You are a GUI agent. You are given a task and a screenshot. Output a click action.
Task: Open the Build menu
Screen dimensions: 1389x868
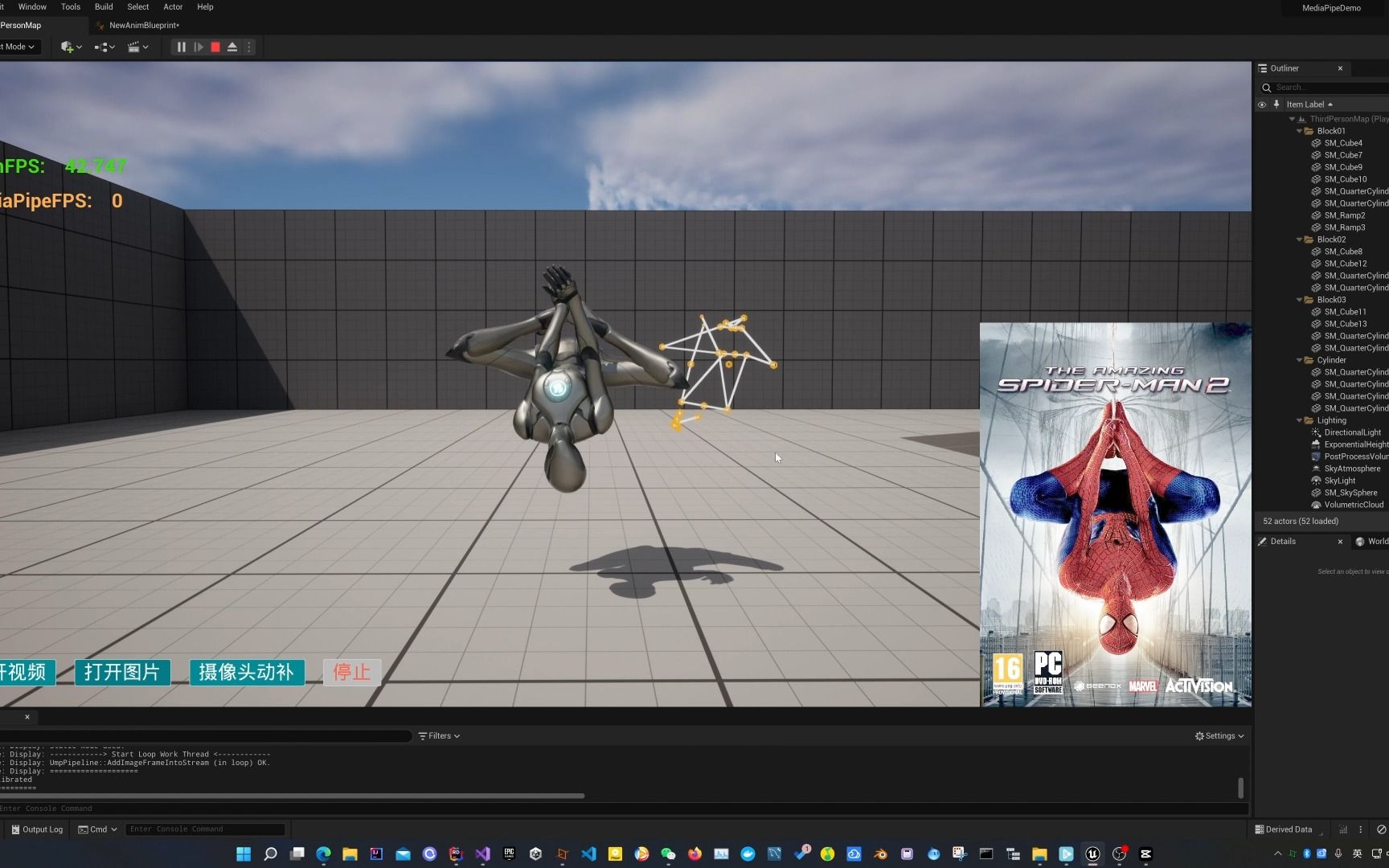tap(104, 6)
